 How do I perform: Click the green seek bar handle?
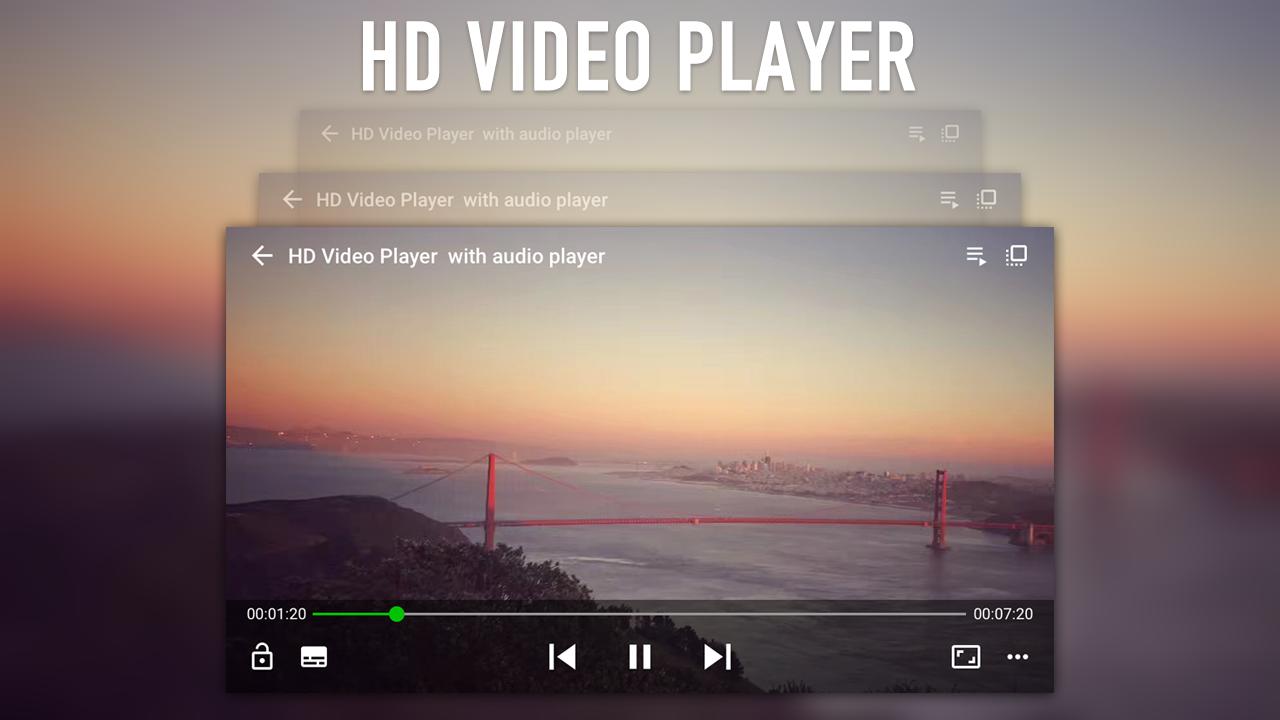[x=397, y=614]
